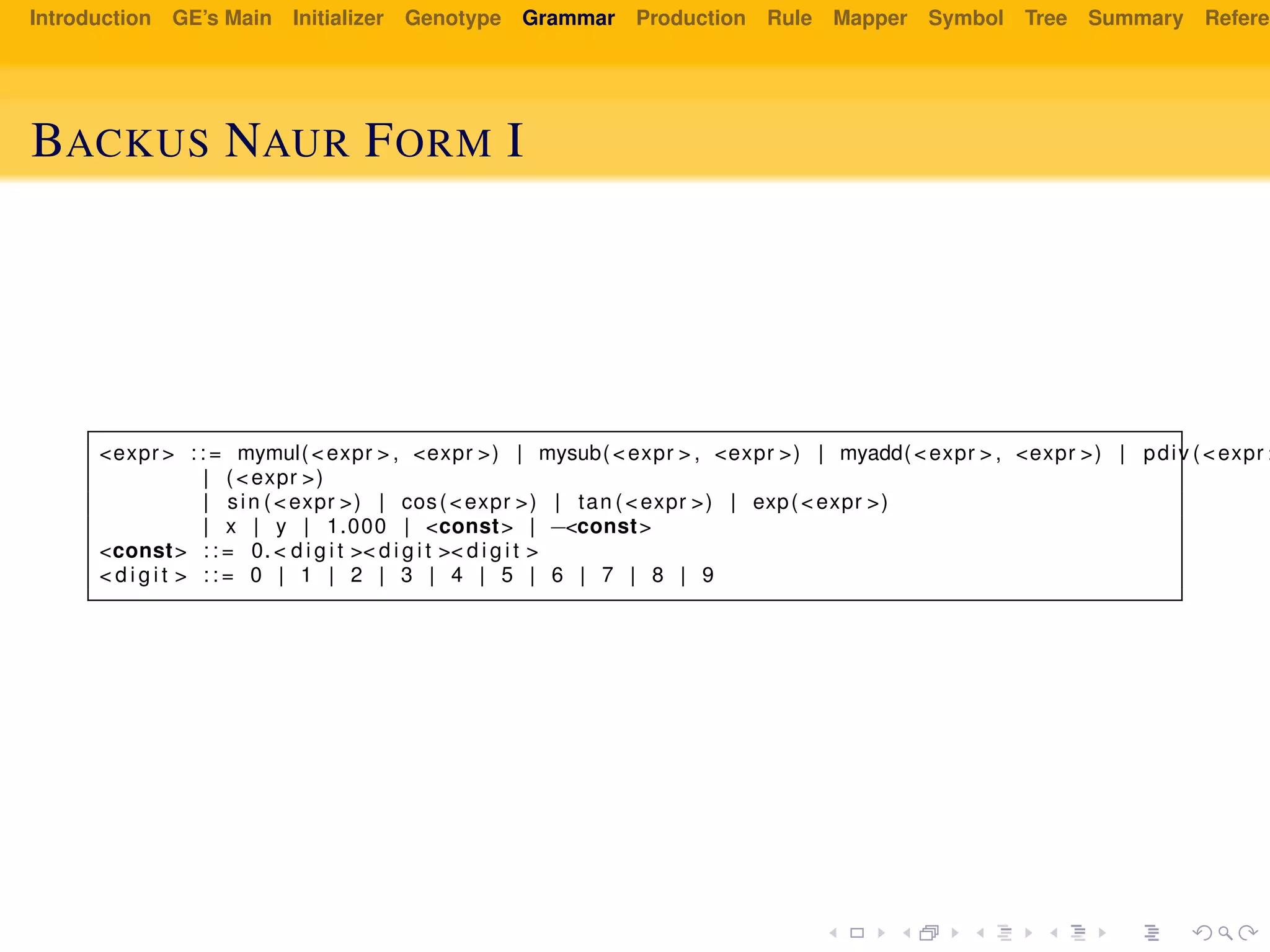Go to next section arrow
The width and height of the screenshot is (1270, 952).
(1102, 933)
